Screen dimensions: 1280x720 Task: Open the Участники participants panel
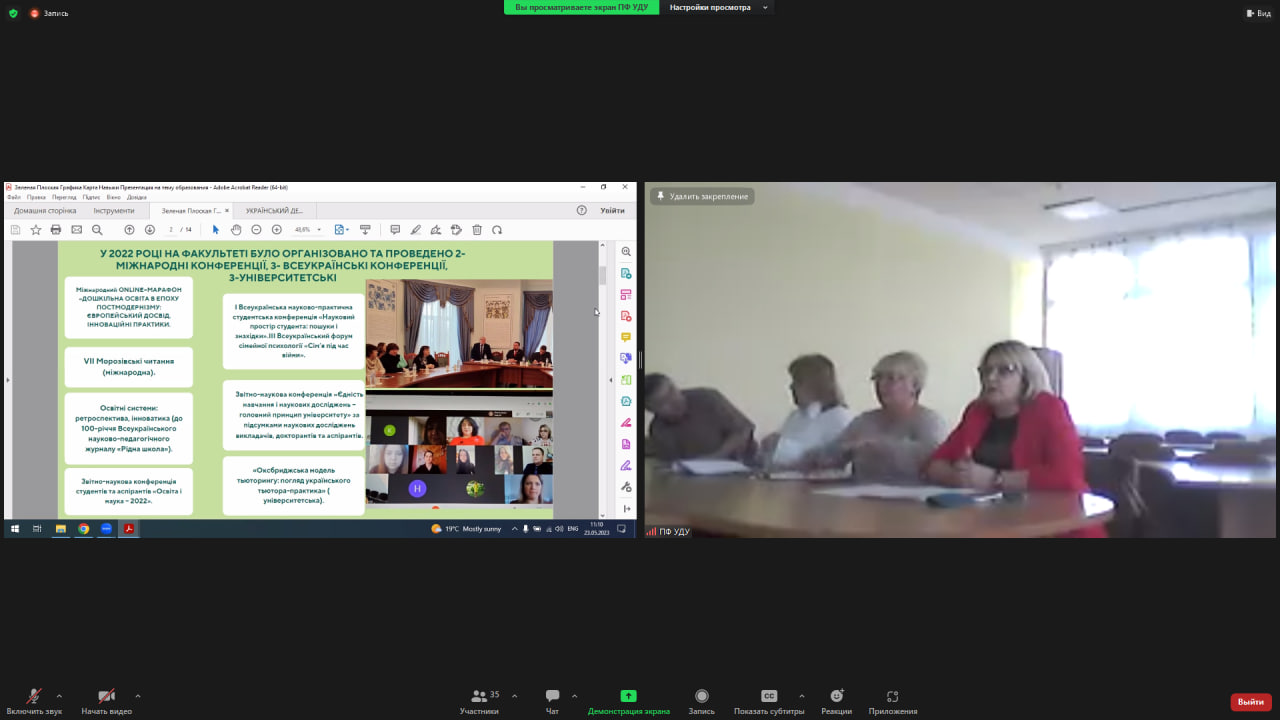coord(479,697)
